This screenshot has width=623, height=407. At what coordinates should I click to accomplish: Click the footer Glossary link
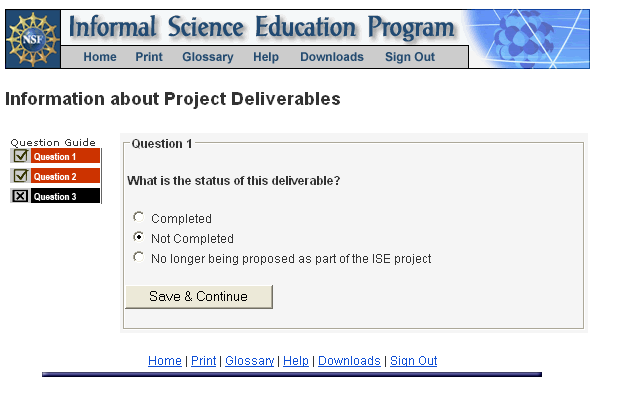coord(249,361)
